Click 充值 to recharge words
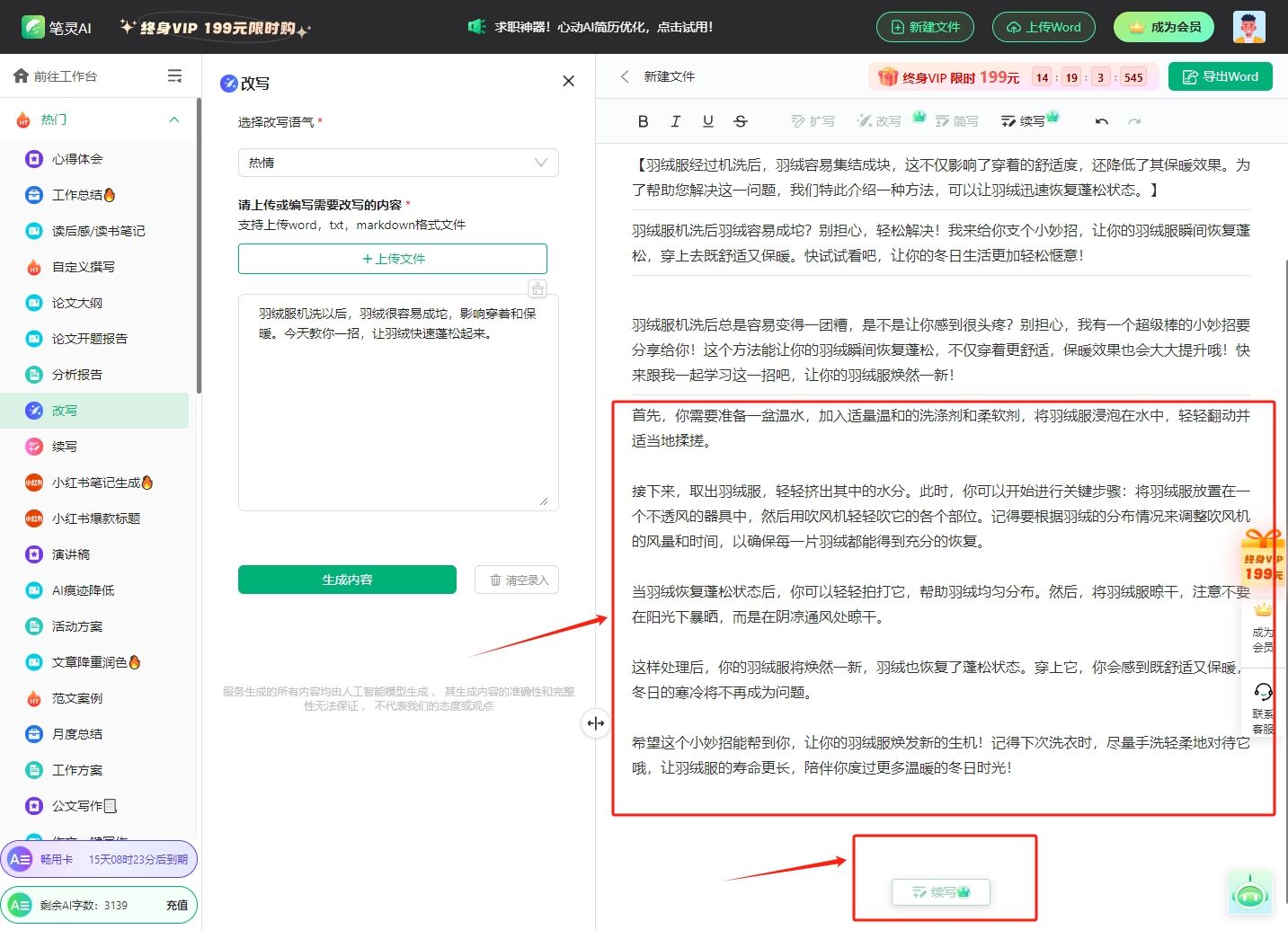This screenshot has width=1288, height=930. (177, 905)
